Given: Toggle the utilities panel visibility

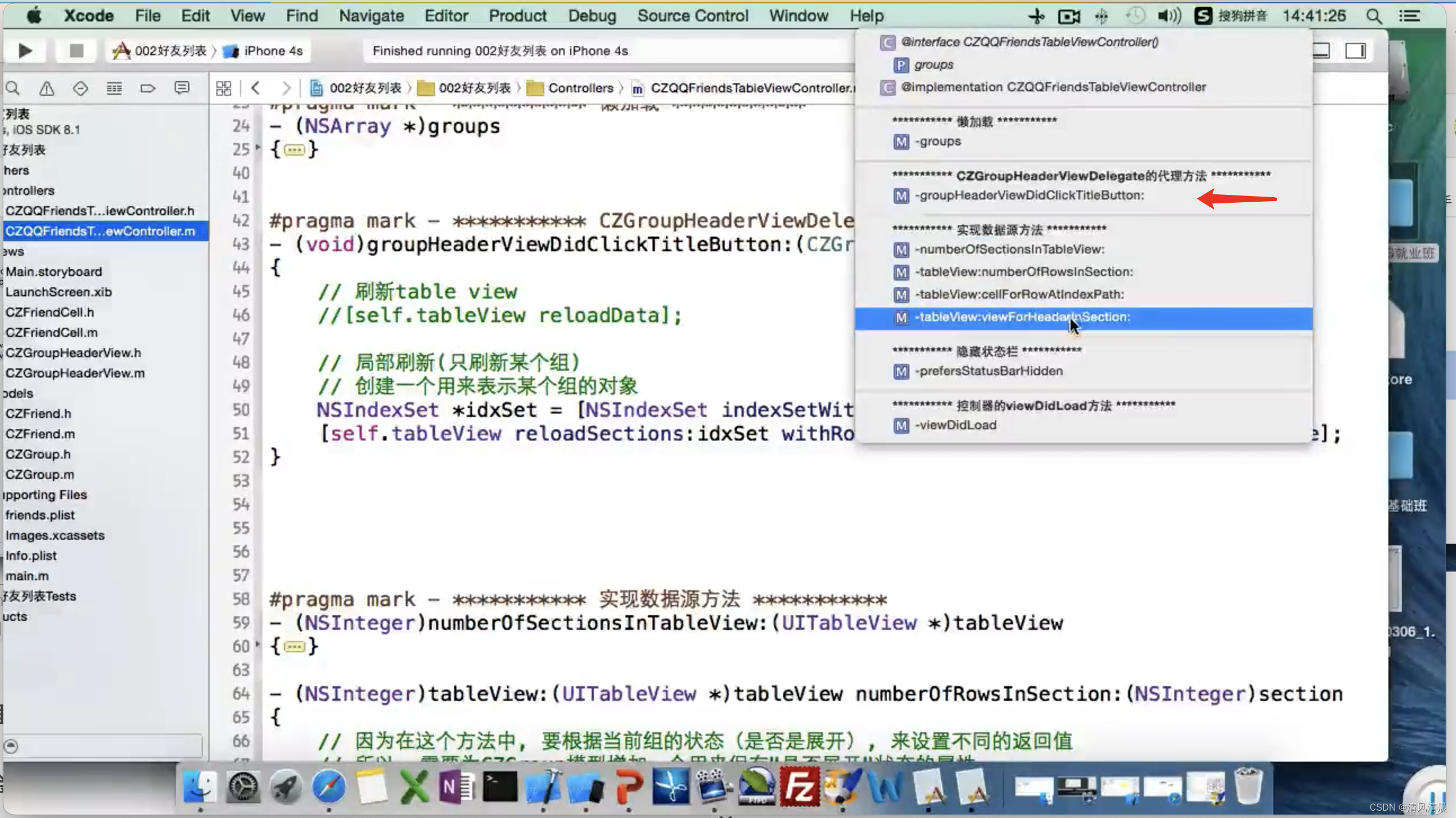Looking at the screenshot, I should [x=1357, y=51].
